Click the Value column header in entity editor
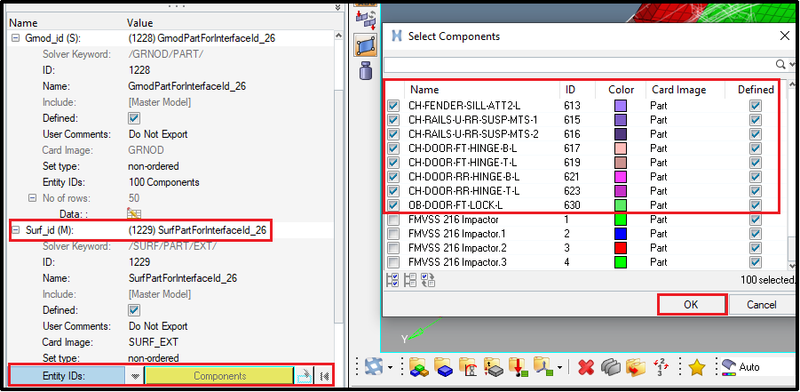The height and width of the screenshot is (392, 800). click(139, 23)
